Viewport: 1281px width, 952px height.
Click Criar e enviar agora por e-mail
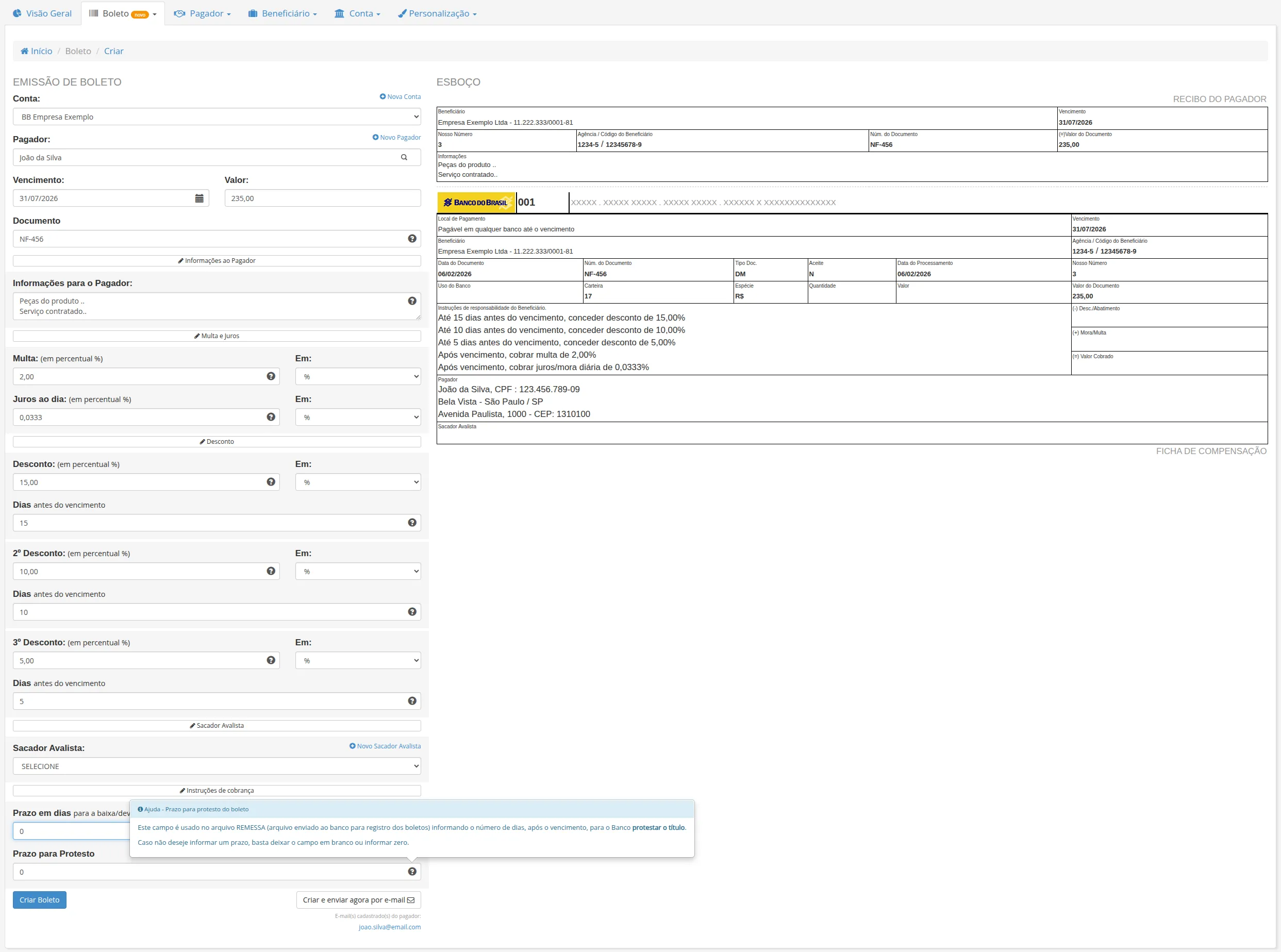click(358, 900)
